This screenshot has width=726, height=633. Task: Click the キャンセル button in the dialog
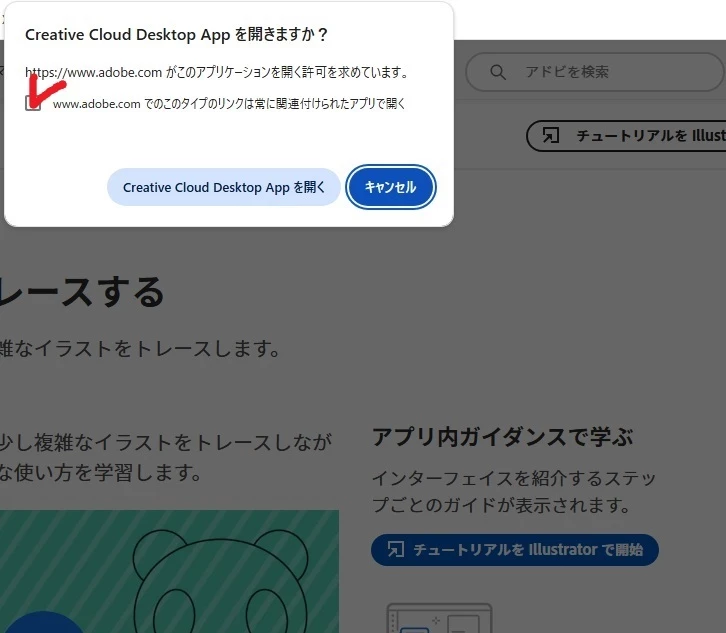(x=391, y=187)
